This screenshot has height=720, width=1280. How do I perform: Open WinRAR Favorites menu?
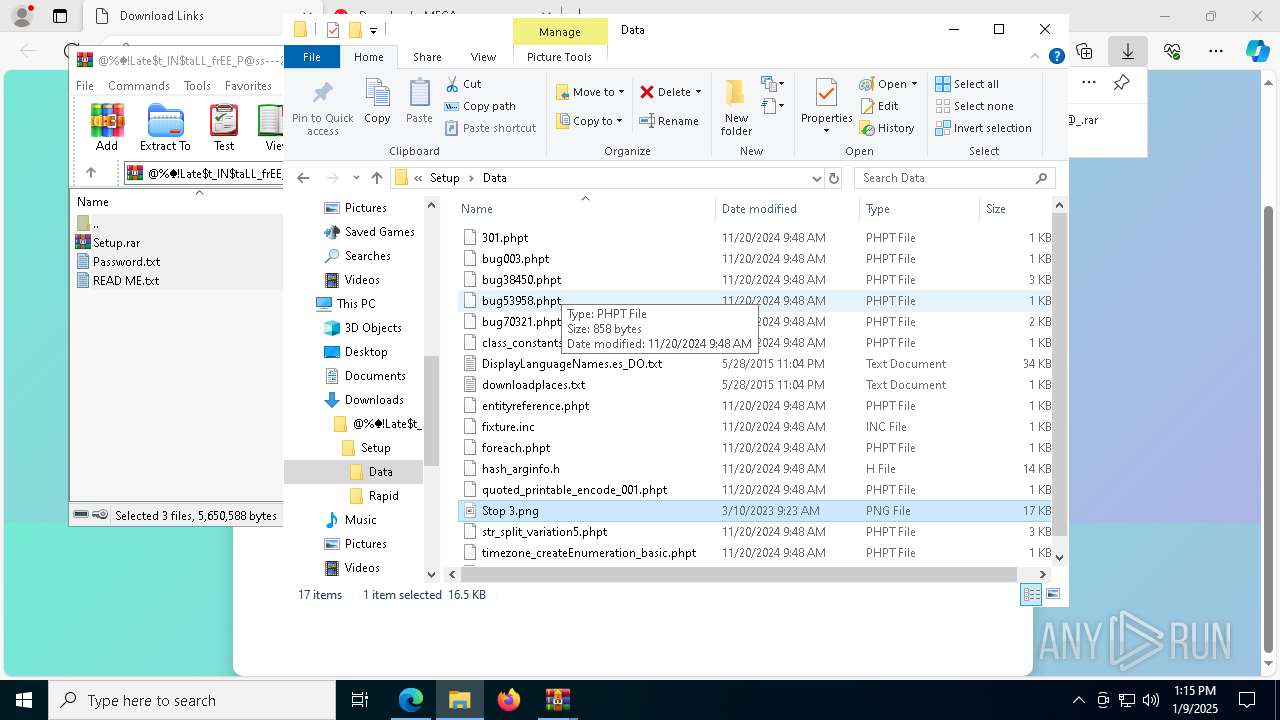(x=248, y=86)
